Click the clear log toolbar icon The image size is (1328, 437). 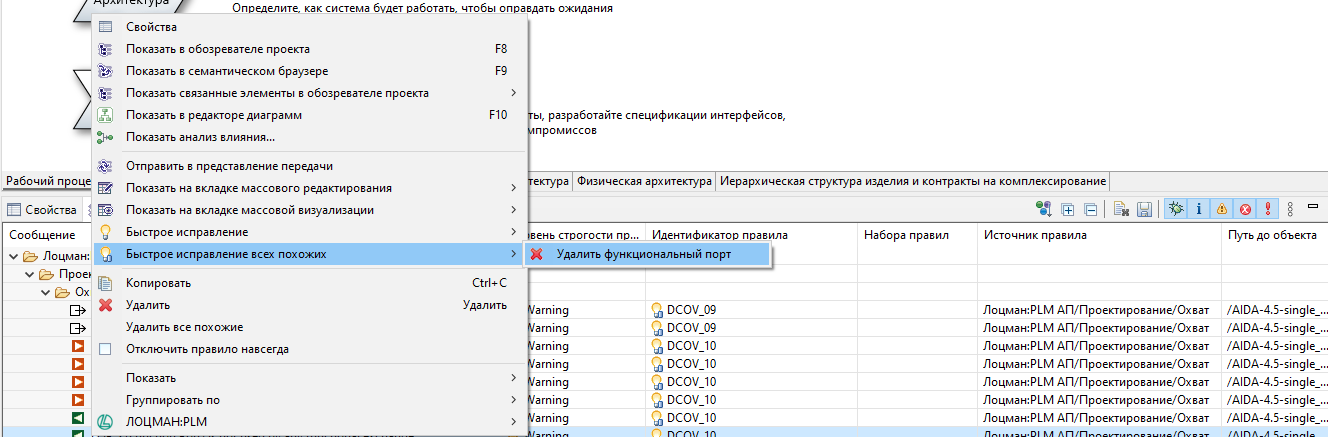click(1122, 210)
